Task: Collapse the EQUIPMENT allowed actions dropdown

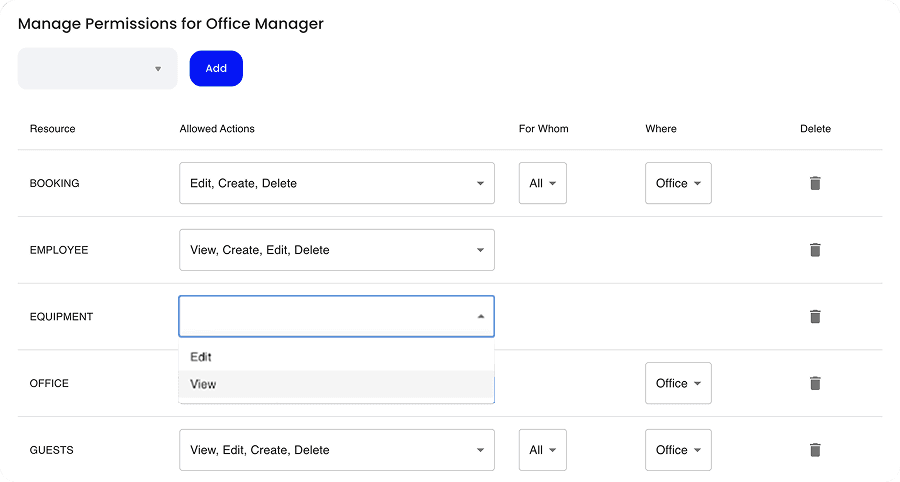Action: point(337,316)
